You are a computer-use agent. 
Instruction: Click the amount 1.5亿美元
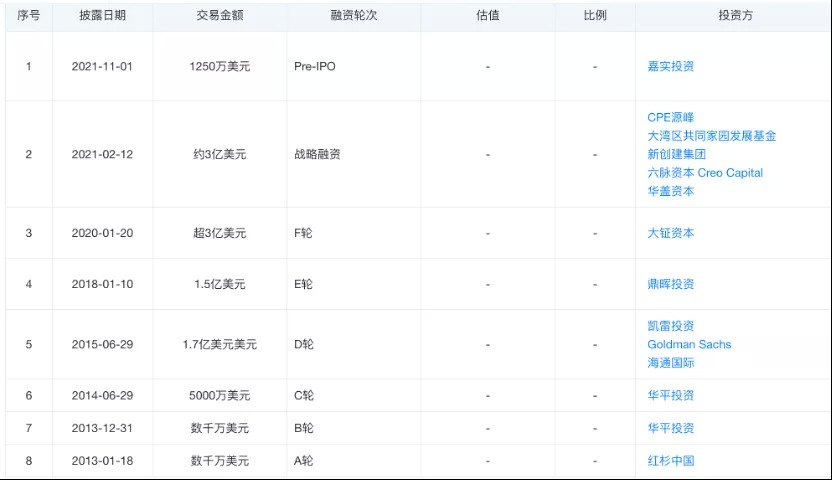click(x=220, y=284)
